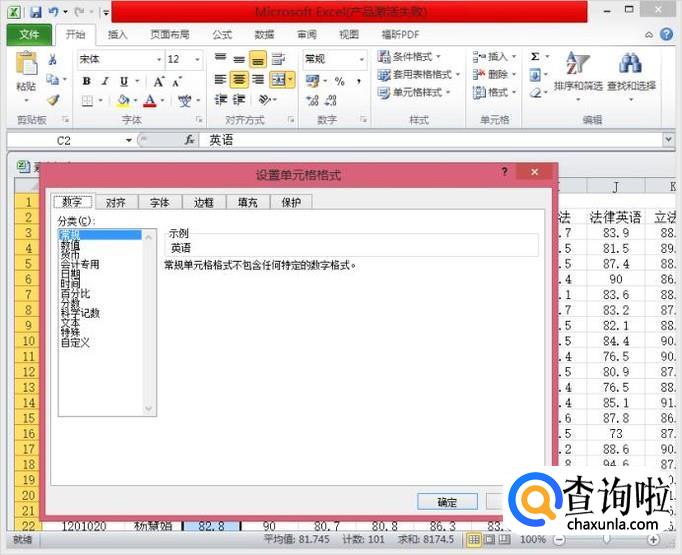Open 单元格样式 cell styles menu
The height and width of the screenshot is (555, 682).
click(x=414, y=92)
